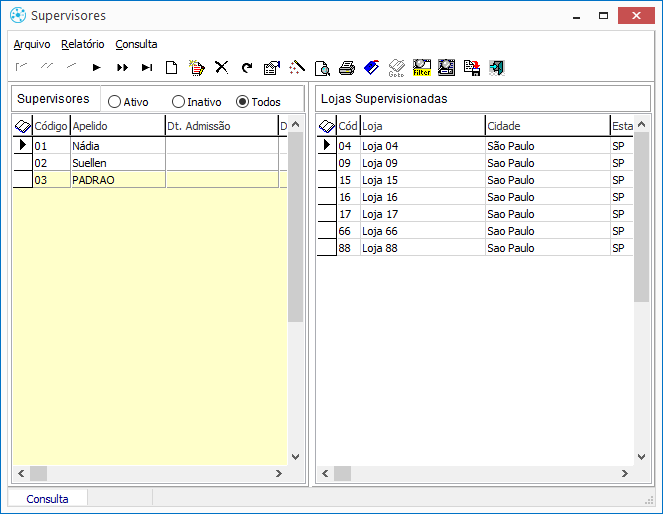
Task: Go to the next record arrow
Action: 96,68
